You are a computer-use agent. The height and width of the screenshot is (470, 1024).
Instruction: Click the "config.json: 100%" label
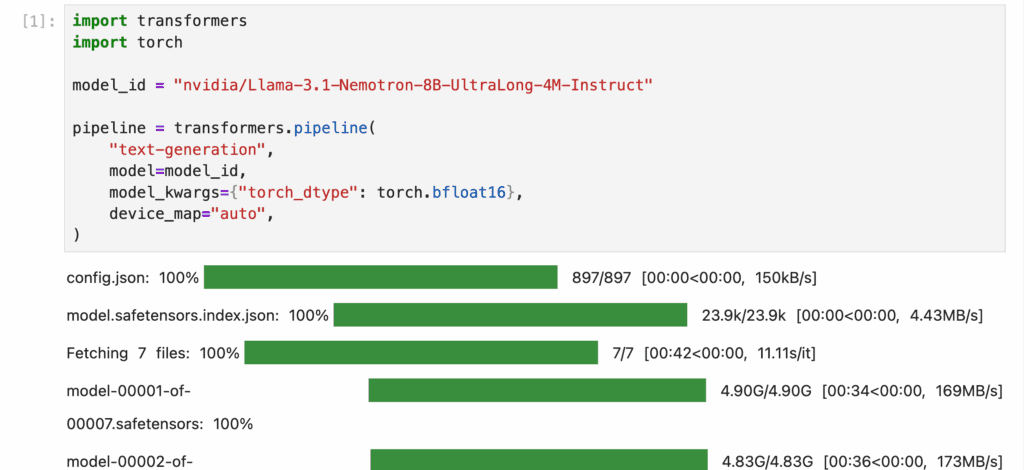(x=133, y=277)
